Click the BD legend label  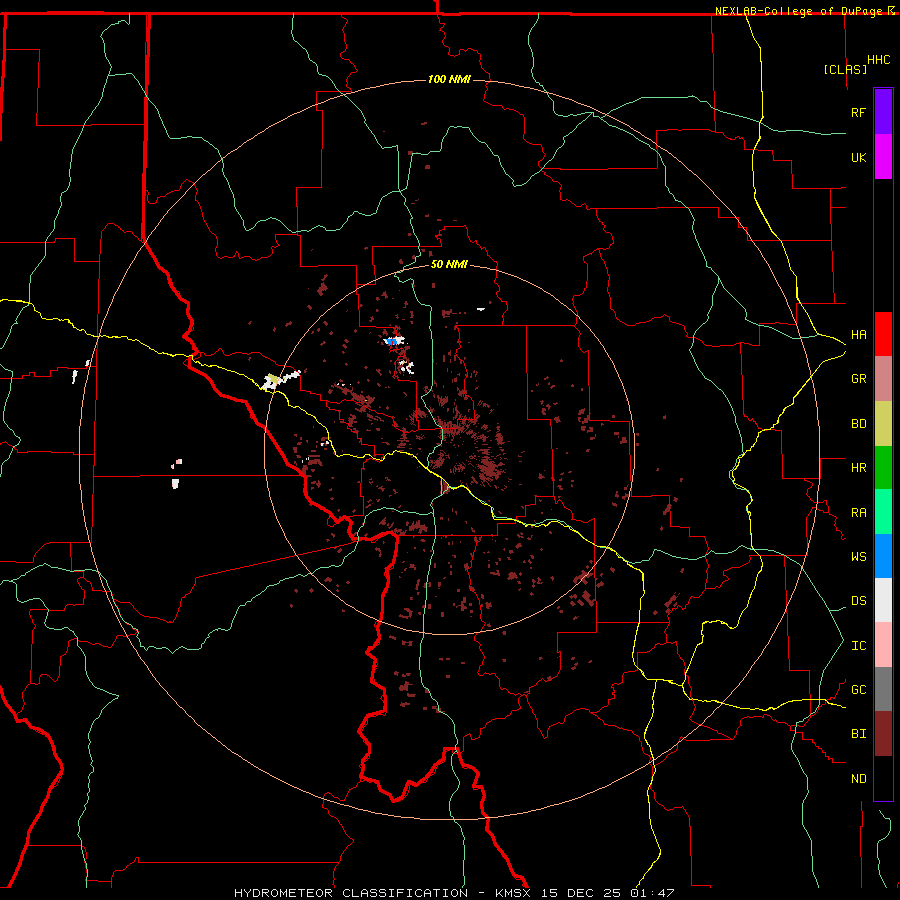pyautogui.click(x=858, y=424)
